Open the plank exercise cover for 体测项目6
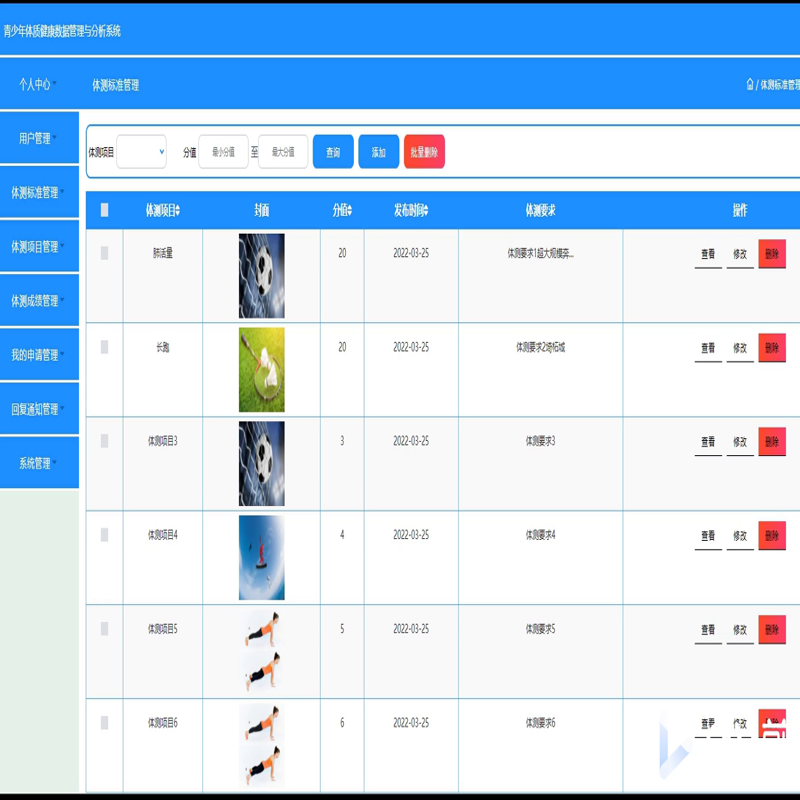The width and height of the screenshot is (800, 800). click(262, 745)
